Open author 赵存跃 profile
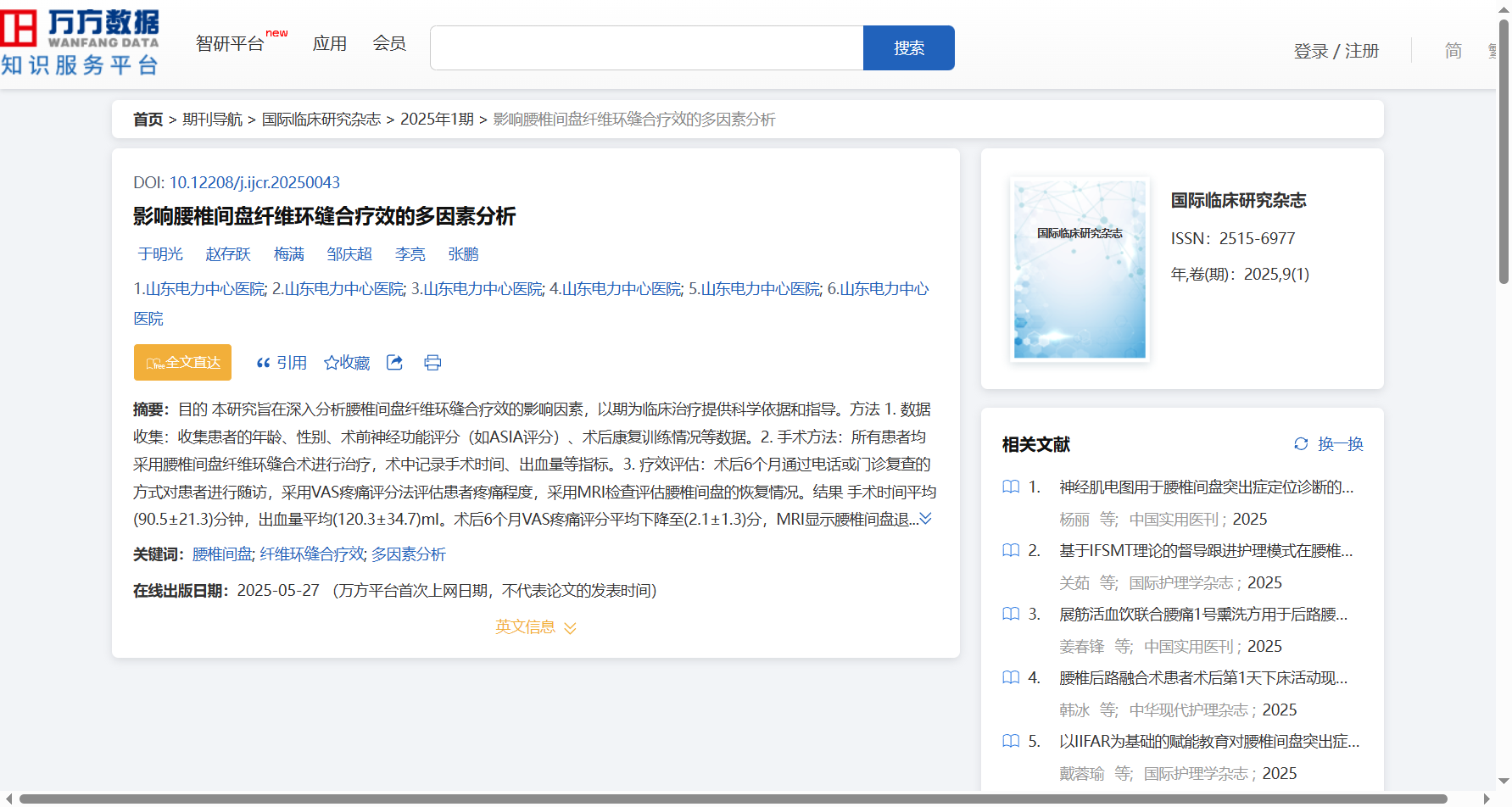1512x807 pixels. 228,253
